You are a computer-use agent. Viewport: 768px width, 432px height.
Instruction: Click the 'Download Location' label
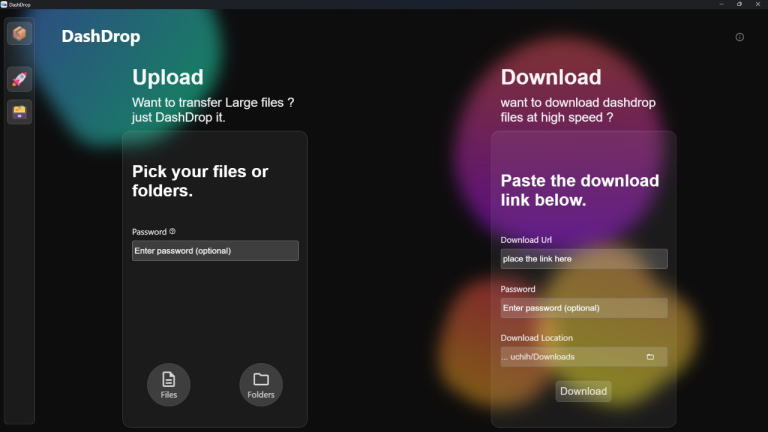536,338
